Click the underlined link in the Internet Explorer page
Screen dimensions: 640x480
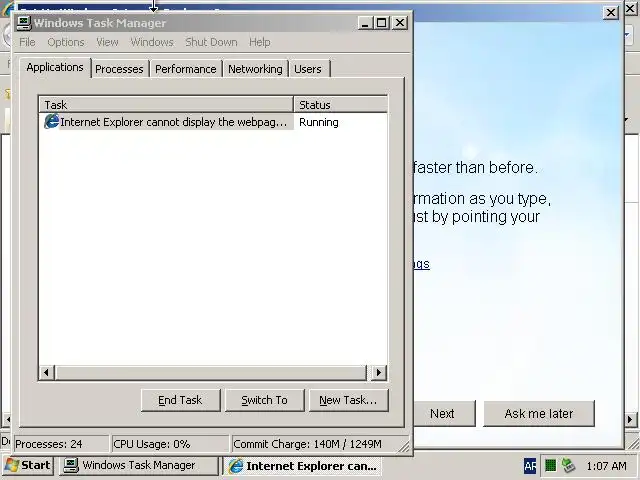422,264
